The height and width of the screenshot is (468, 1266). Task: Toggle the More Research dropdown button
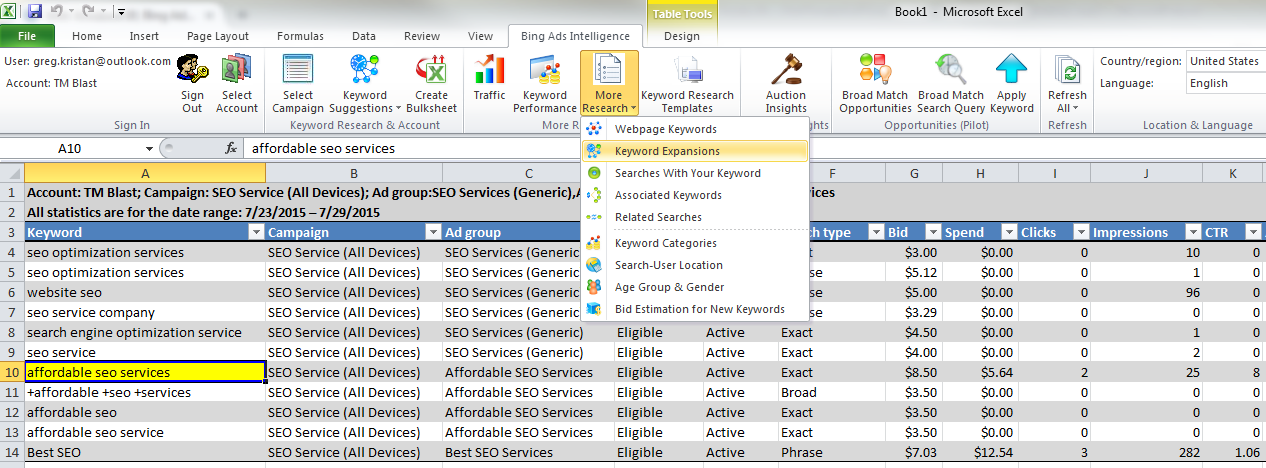pos(609,83)
